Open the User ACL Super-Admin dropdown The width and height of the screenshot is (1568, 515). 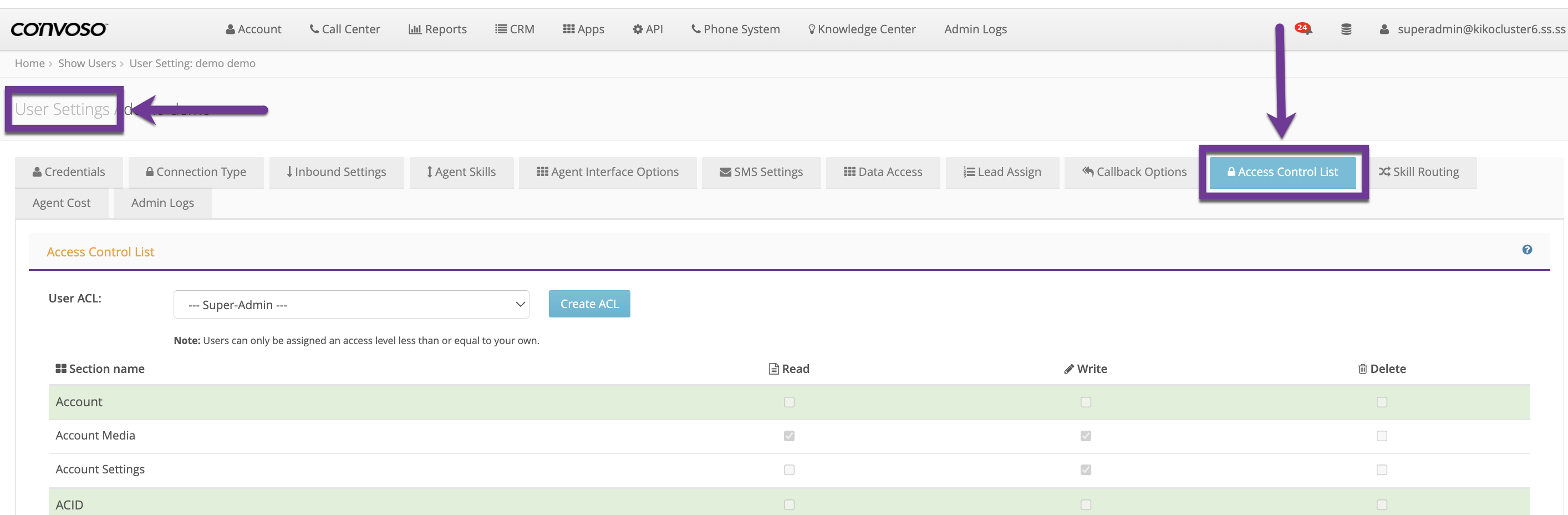point(350,304)
